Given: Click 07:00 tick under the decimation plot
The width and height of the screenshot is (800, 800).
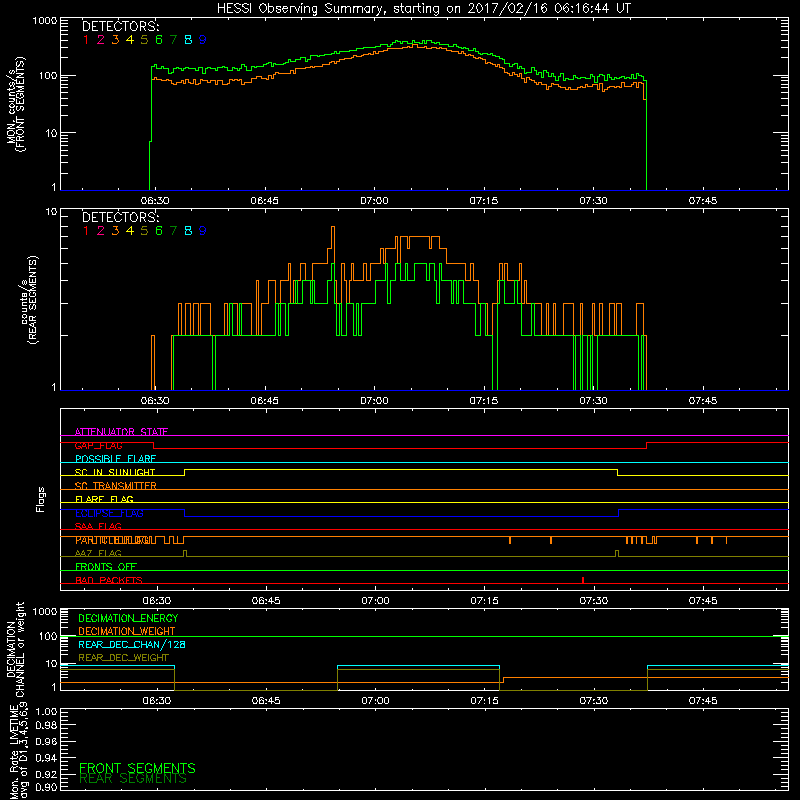Looking at the screenshot, I should coord(375,701).
